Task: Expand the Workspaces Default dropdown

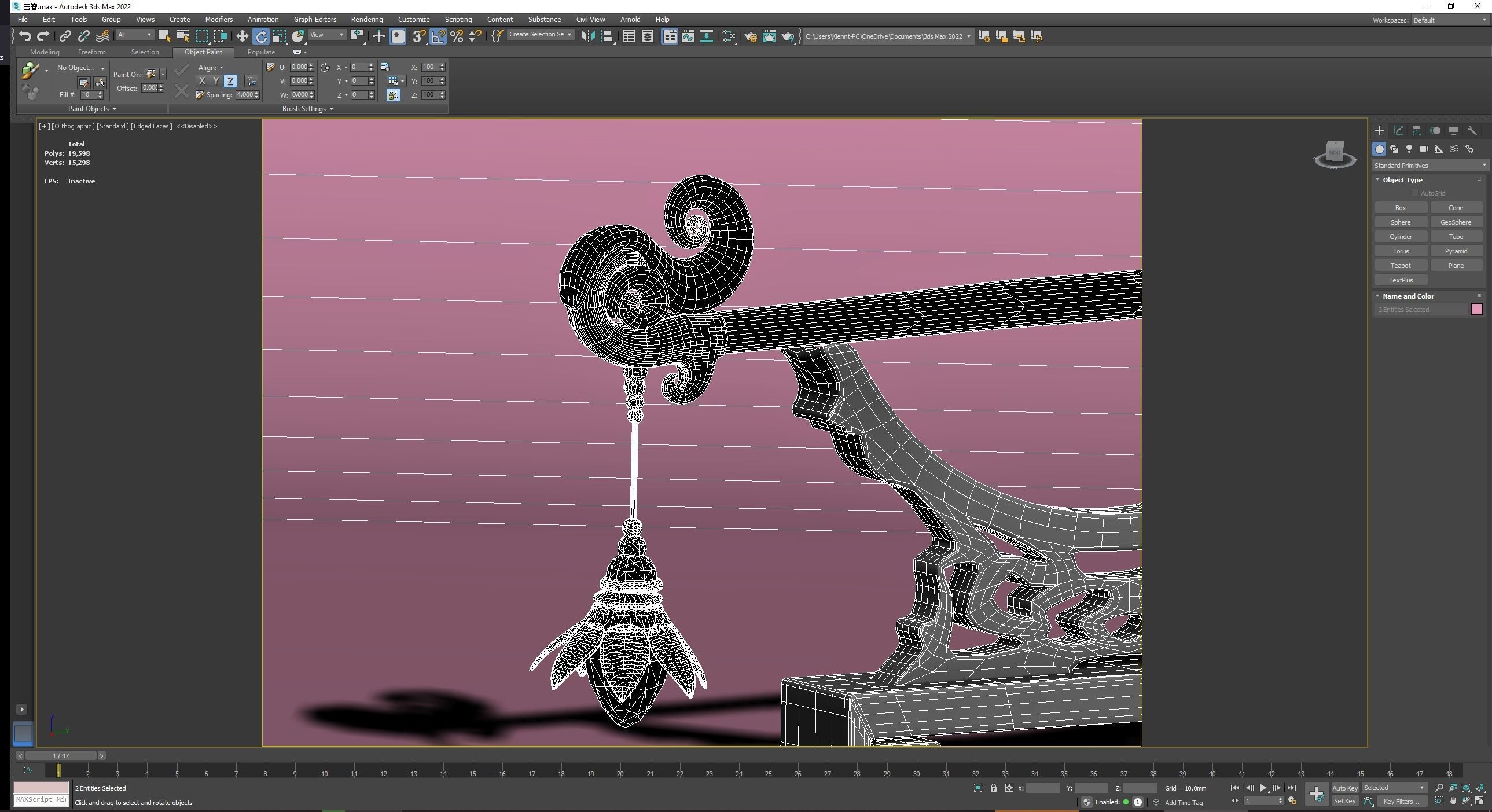Action: (x=1449, y=20)
